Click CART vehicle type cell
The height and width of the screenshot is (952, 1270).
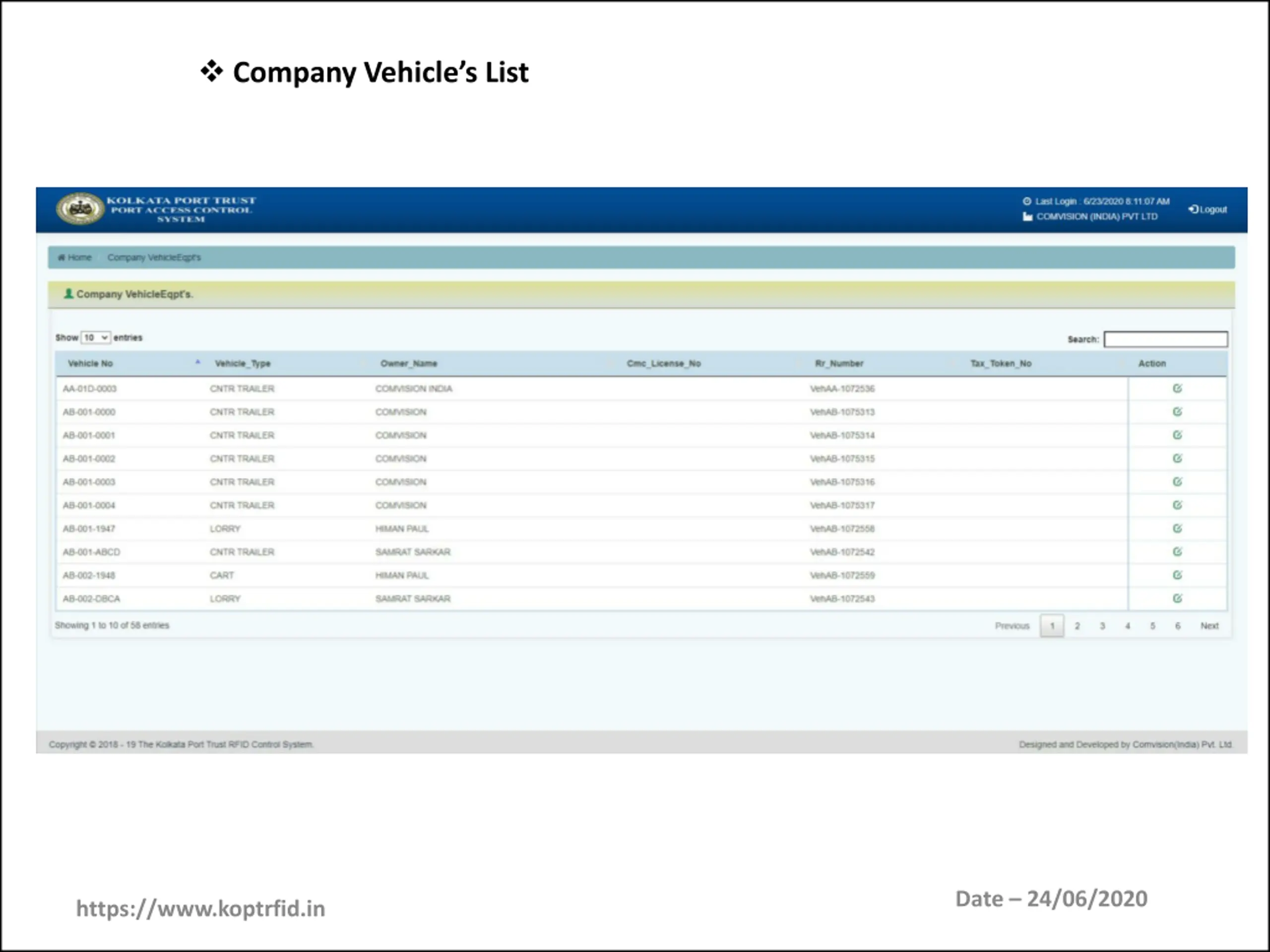point(222,575)
